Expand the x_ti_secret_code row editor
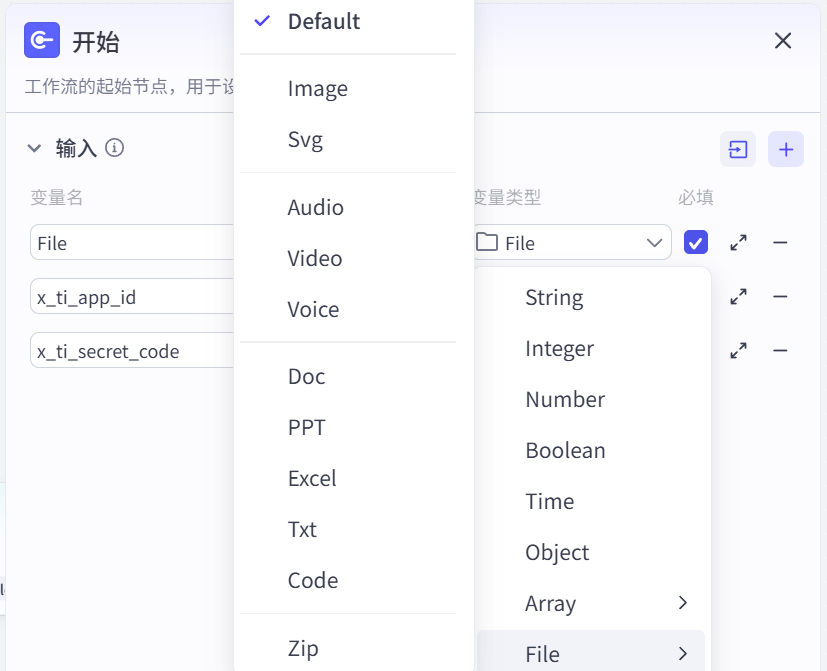The height and width of the screenshot is (671, 827). [738, 350]
